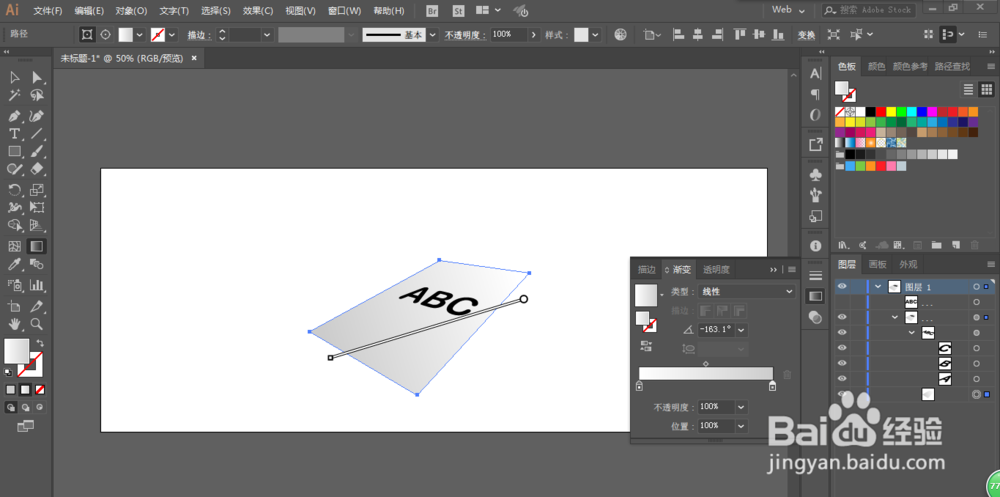Screen dimensions: 1000x497
Task: Switch to the 描边 tab
Action: coord(647,270)
